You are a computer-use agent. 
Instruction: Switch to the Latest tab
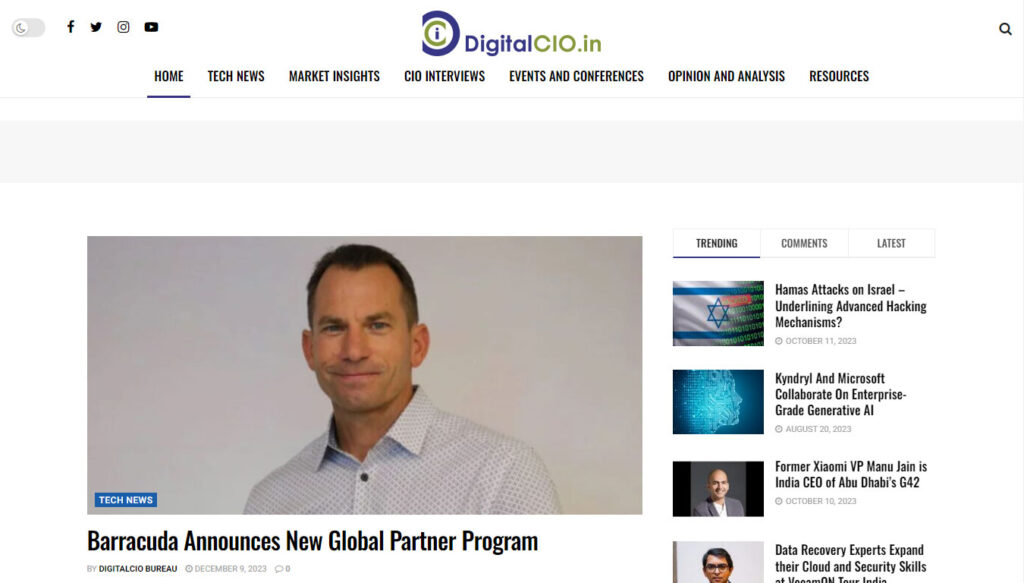(x=891, y=243)
